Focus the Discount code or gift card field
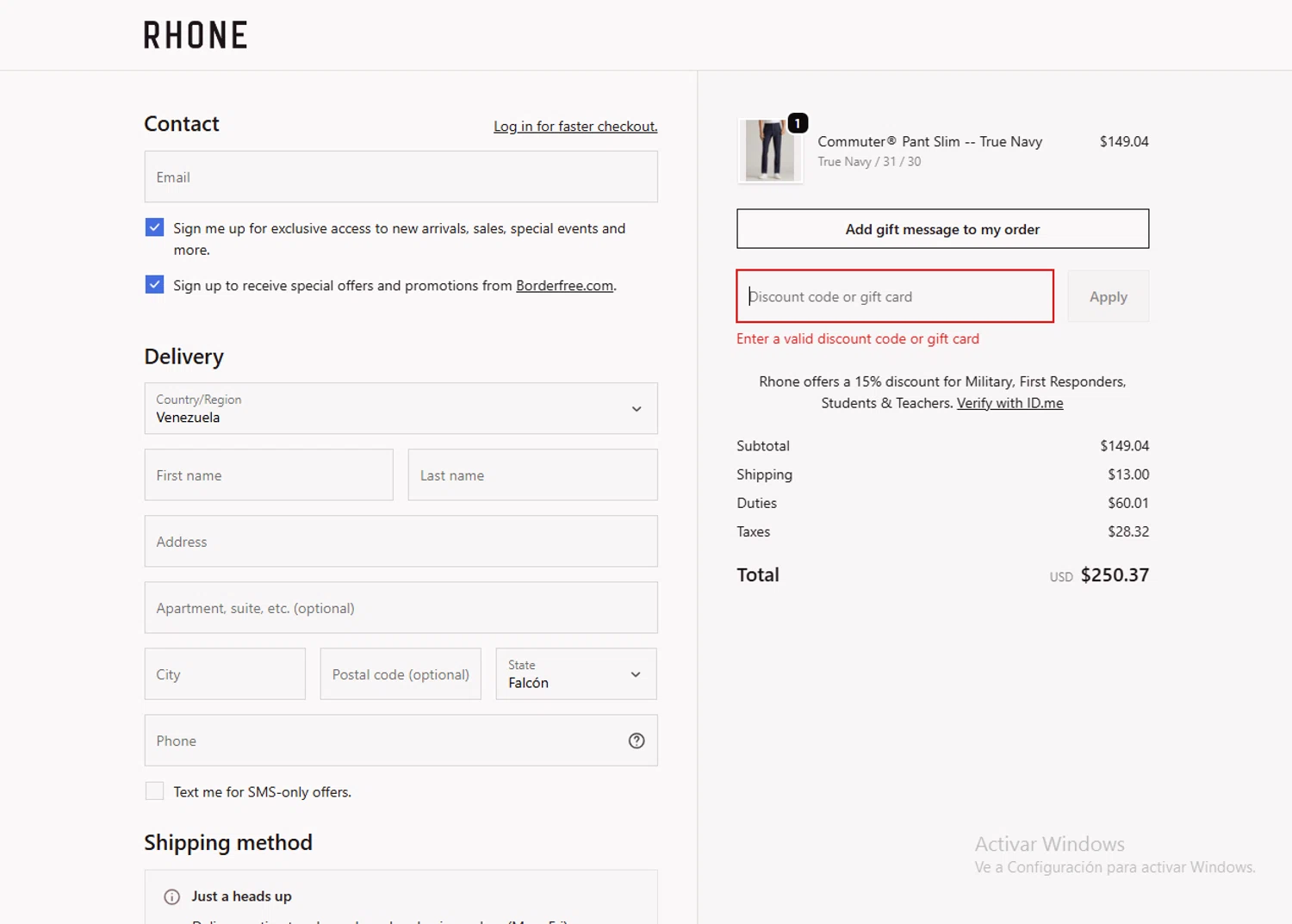The height and width of the screenshot is (924, 1292). [x=895, y=296]
